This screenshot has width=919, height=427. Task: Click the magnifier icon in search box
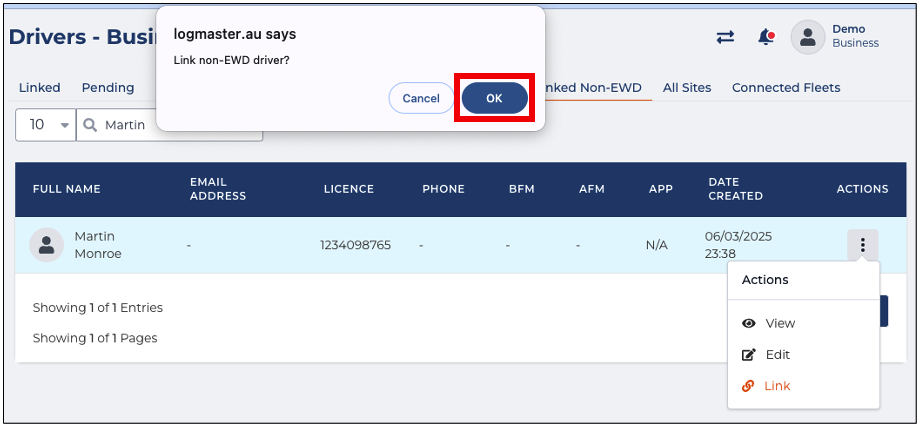pyautogui.click(x=90, y=125)
